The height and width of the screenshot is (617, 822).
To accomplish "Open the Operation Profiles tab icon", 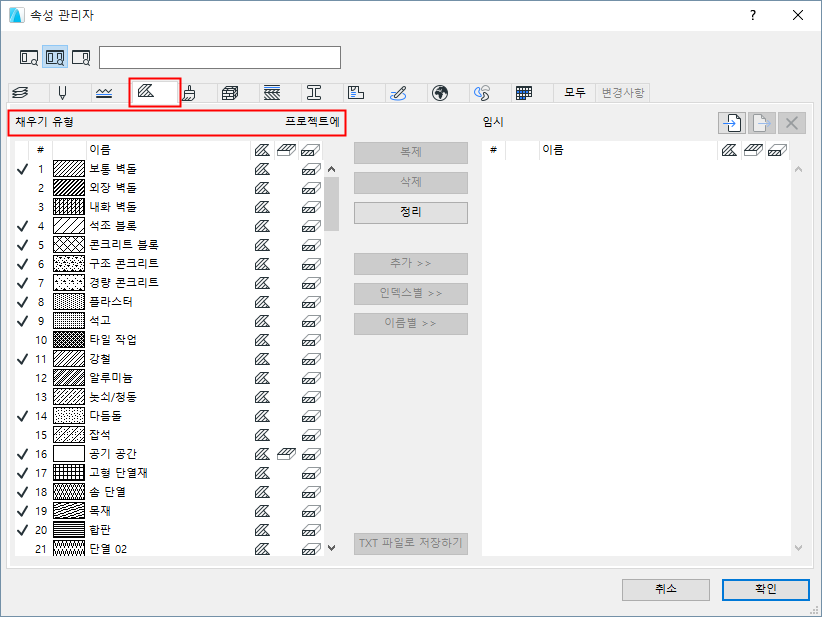I will (x=482, y=93).
